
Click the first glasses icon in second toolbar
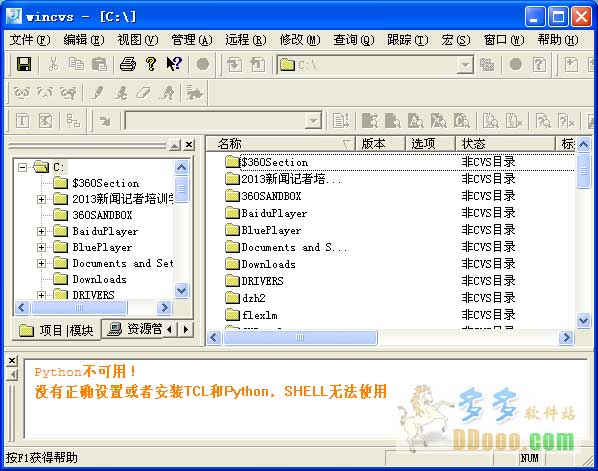pos(22,92)
